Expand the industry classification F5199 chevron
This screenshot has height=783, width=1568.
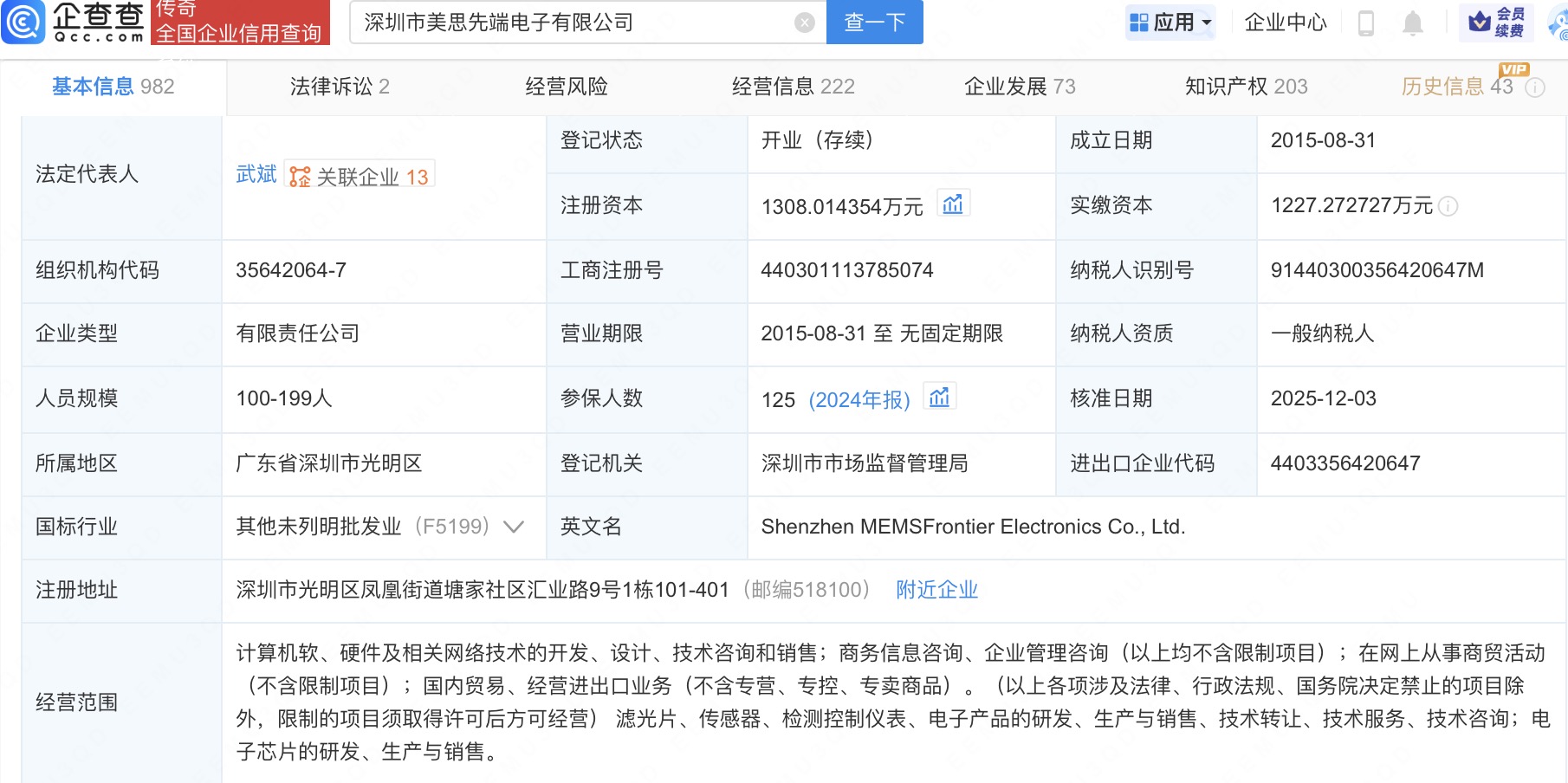point(514,527)
